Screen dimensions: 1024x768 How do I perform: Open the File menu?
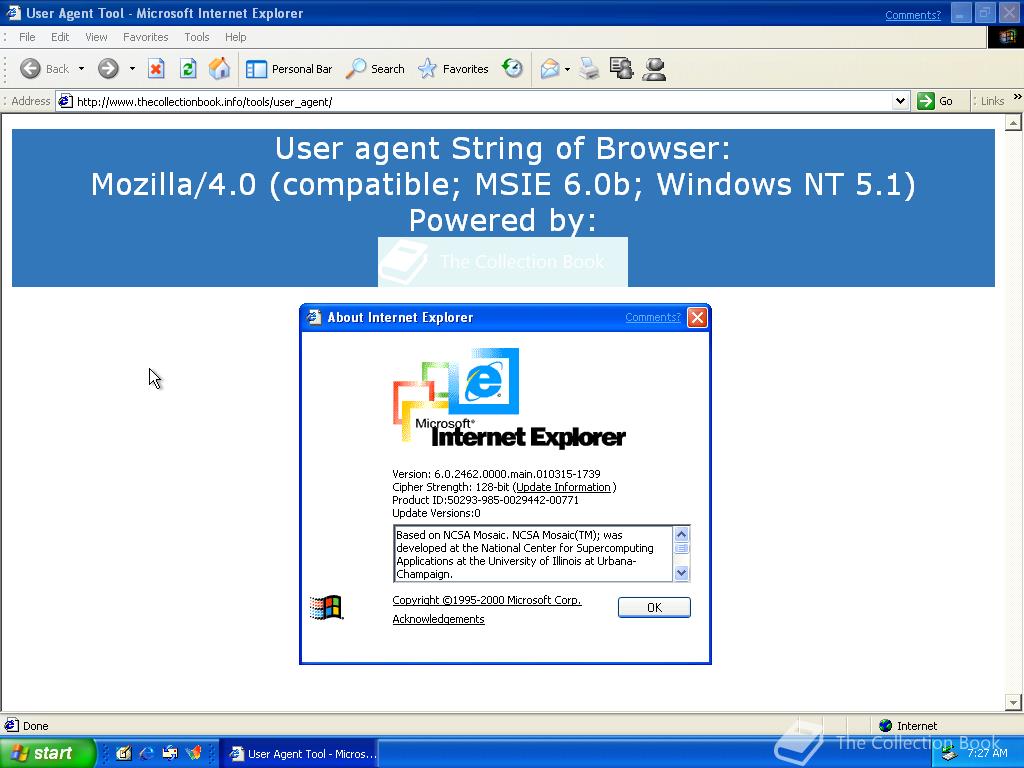coord(27,37)
